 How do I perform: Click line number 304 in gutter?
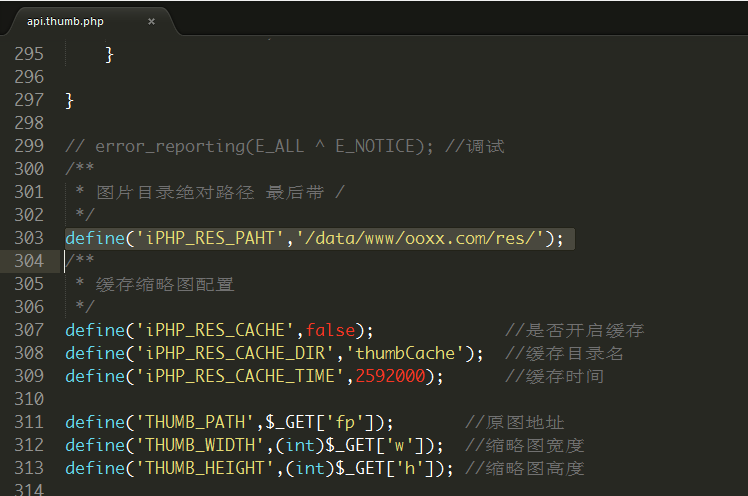pos(29,261)
